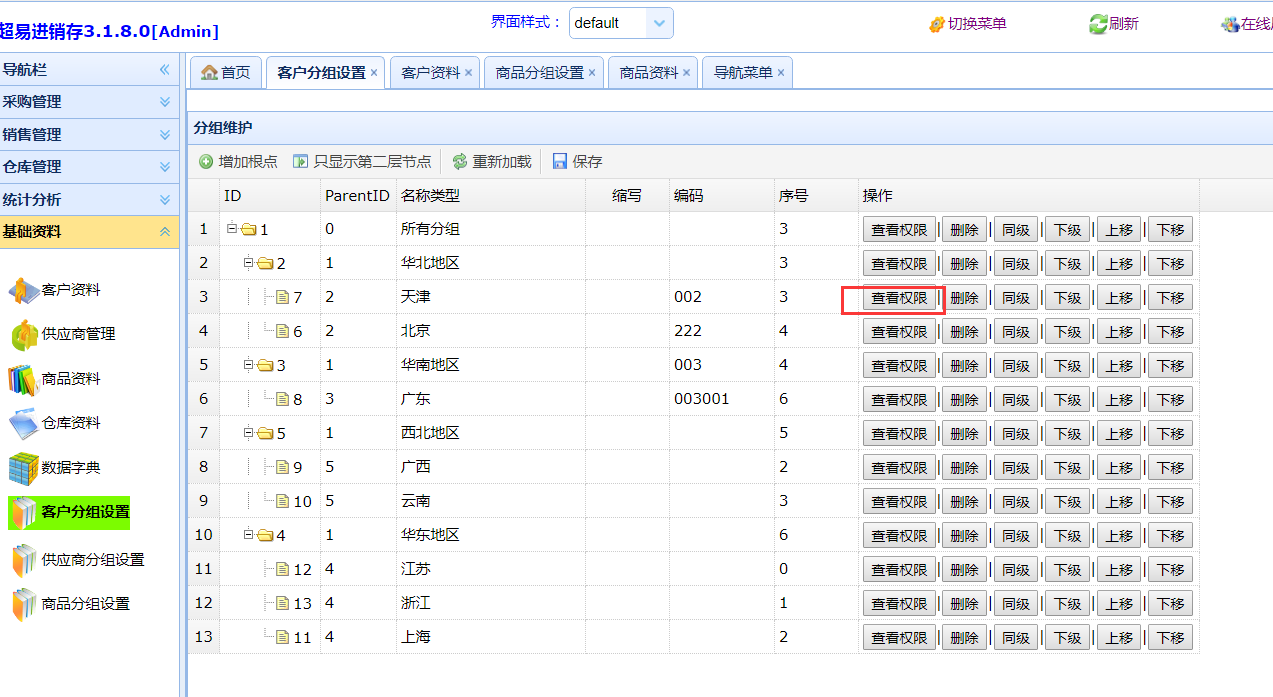Viewport: 1273px width, 697px height.
Task: Switch to the 首页 tab
Action: click(x=226, y=73)
